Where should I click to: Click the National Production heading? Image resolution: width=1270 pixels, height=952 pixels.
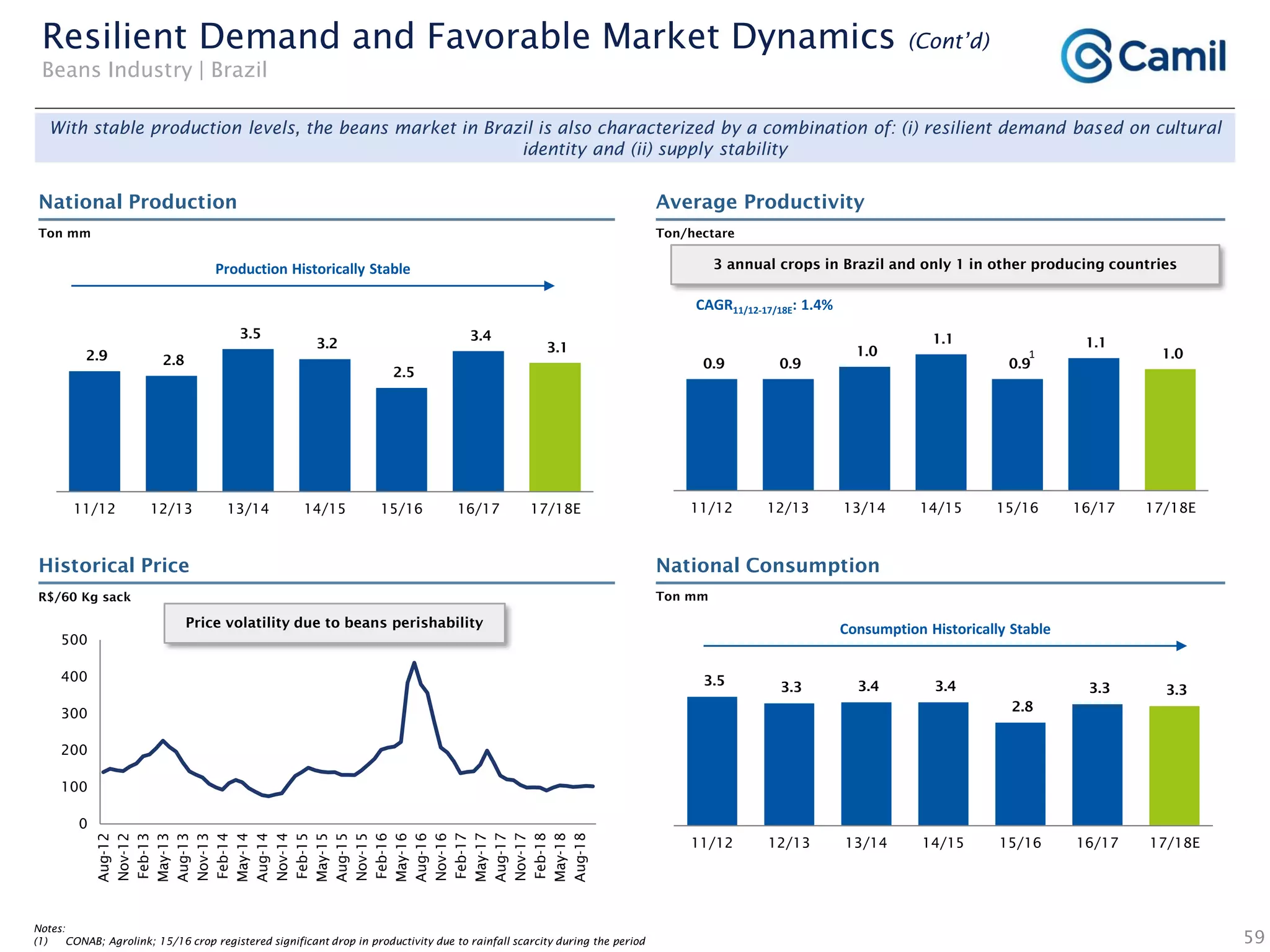[138, 202]
